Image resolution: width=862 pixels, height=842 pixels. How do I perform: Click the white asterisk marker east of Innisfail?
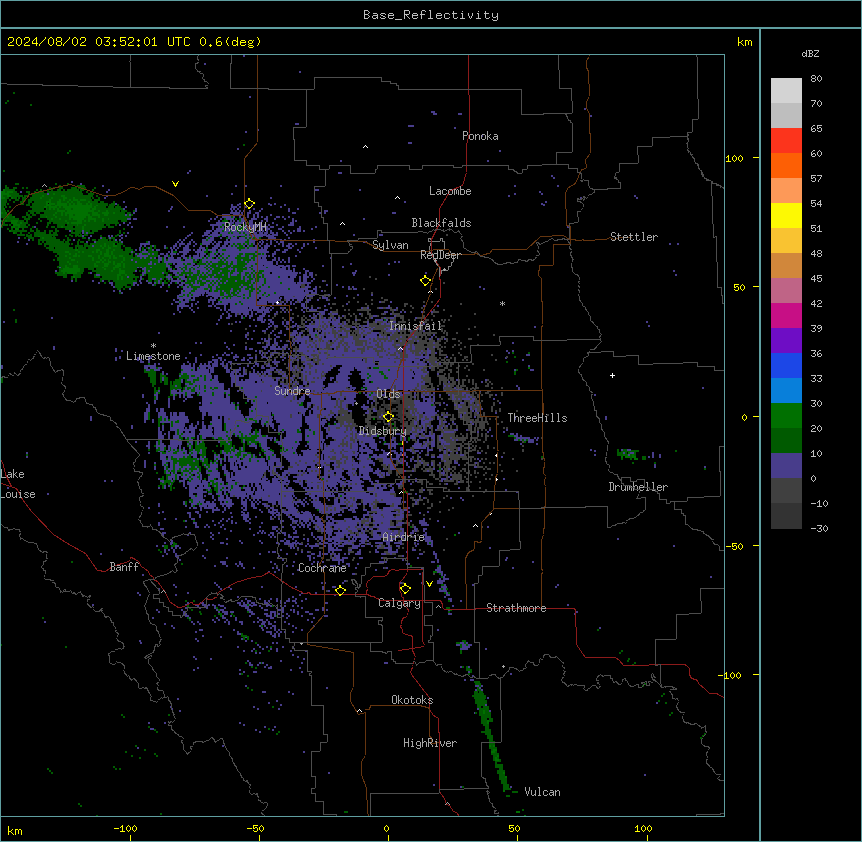(x=502, y=304)
